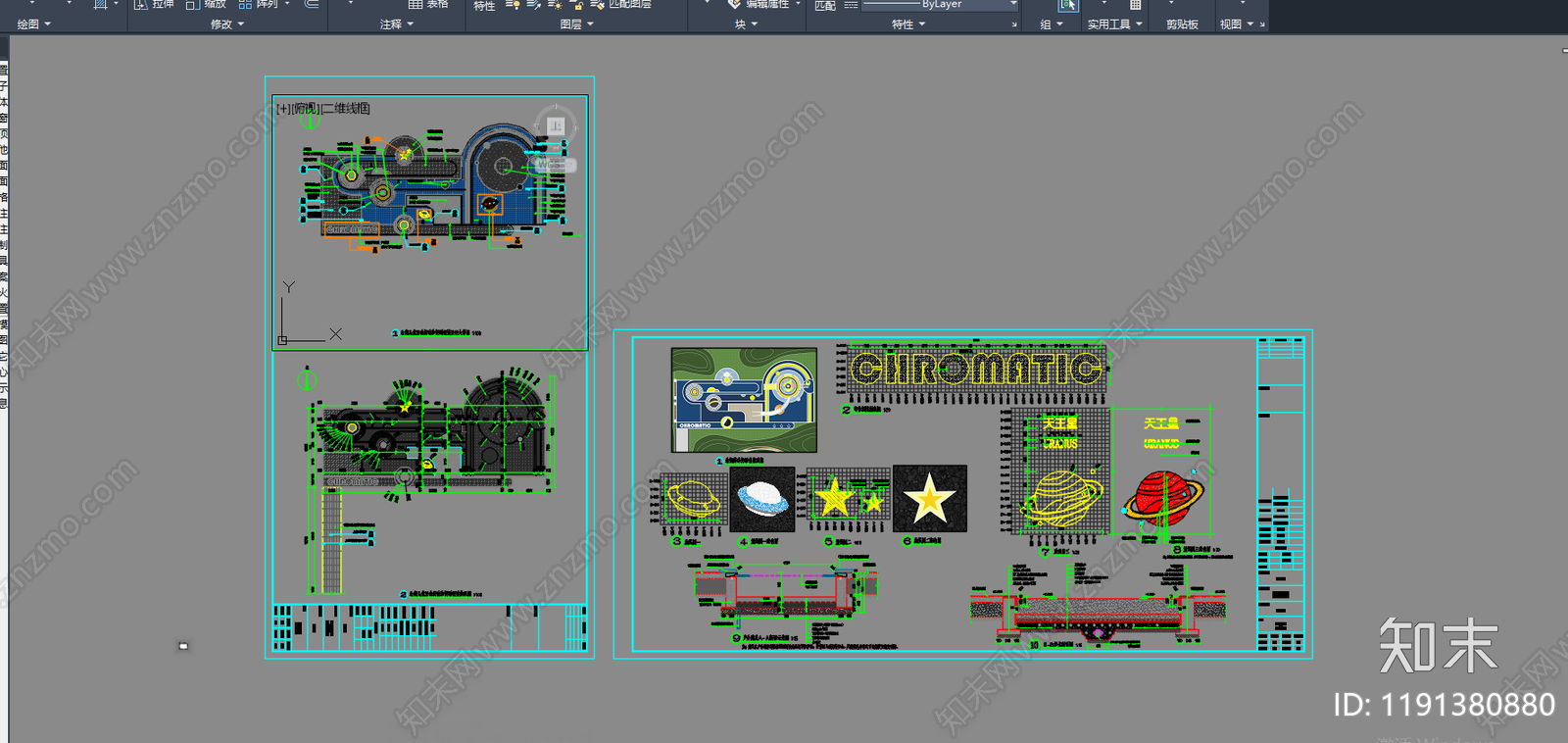Click the group selection icon
1568x743 pixels.
1067,5
